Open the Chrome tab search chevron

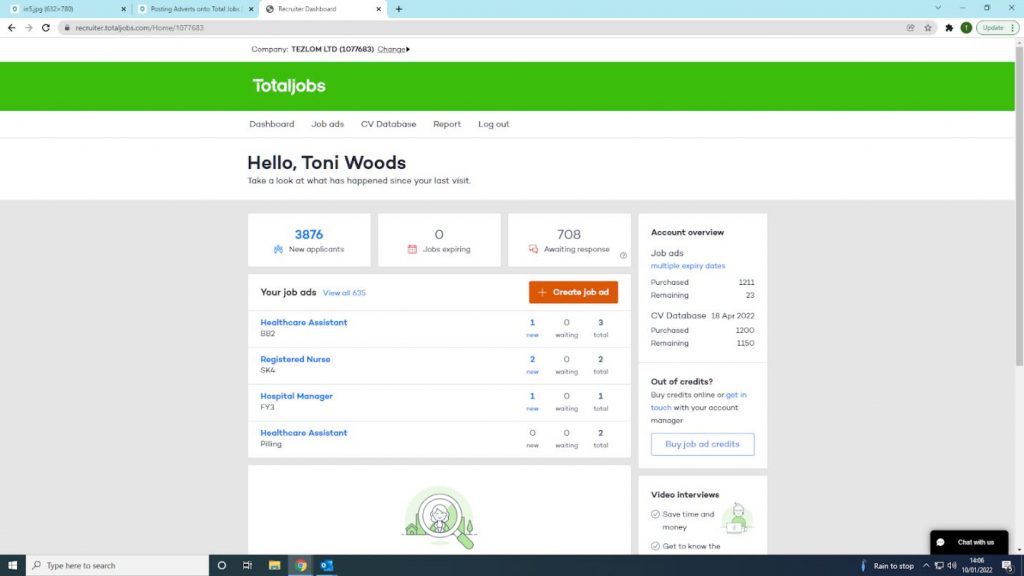(938, 8)
